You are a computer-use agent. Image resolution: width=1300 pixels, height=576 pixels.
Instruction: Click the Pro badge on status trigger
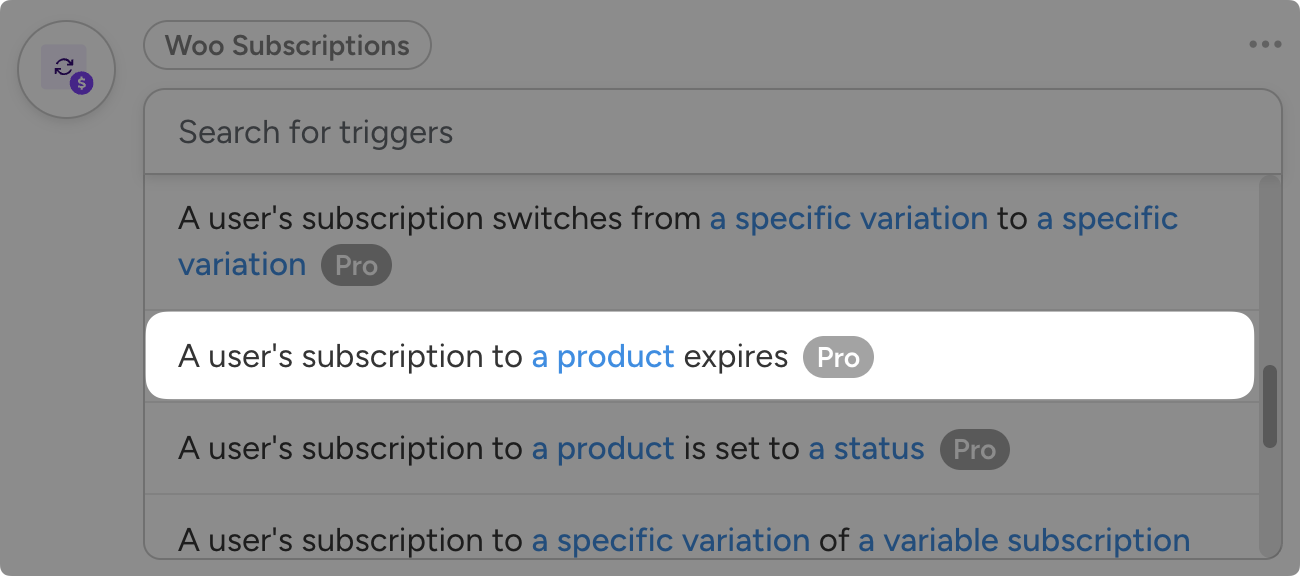pos(974,450)
